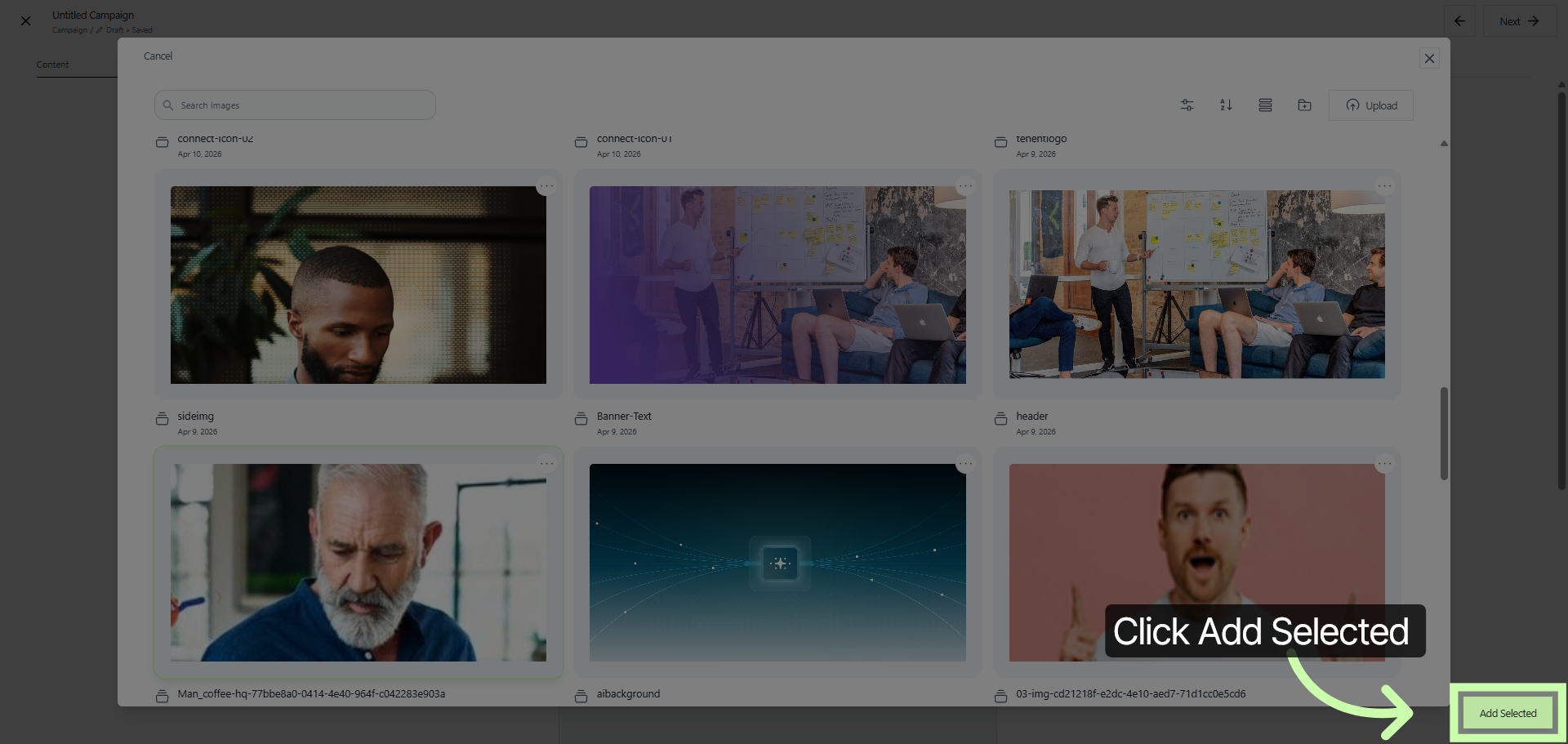The image size is (1568, 744).
Task: Click the Add Selected button
Action: [1508, 713]
